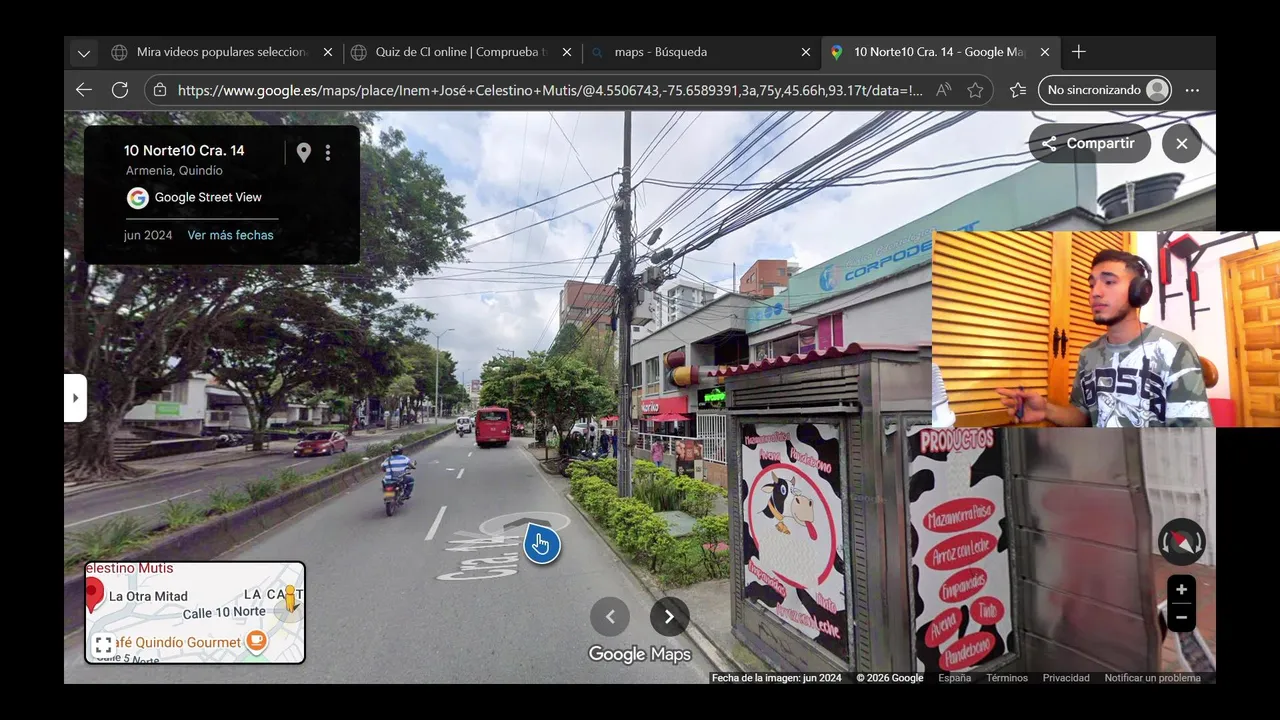Click the red marker pin in minimap
The height and width of the screenshot is (720, 1280).
pyautogui.click(x=93, y=595)
